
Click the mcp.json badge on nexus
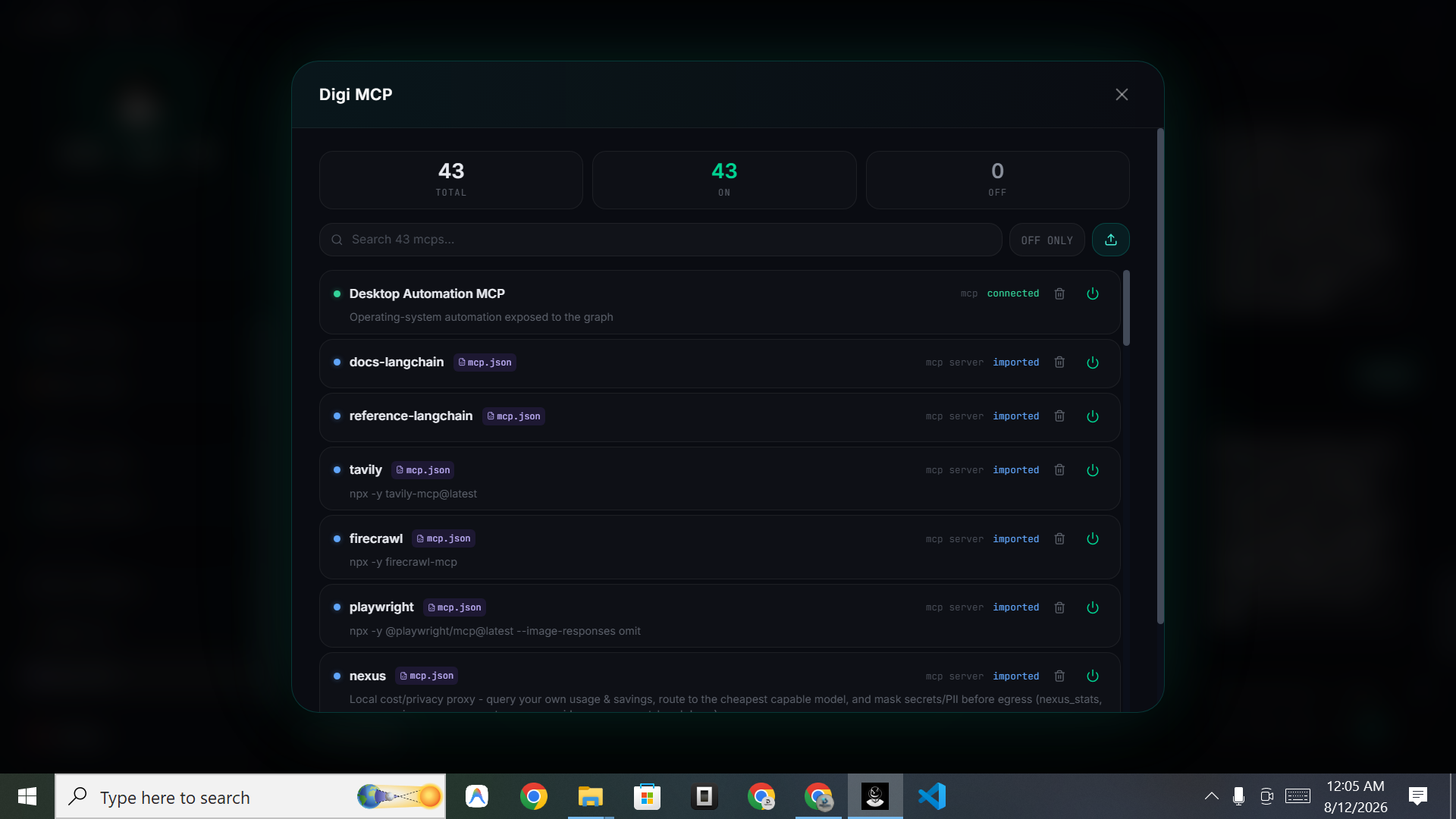(x=427, y=676)
